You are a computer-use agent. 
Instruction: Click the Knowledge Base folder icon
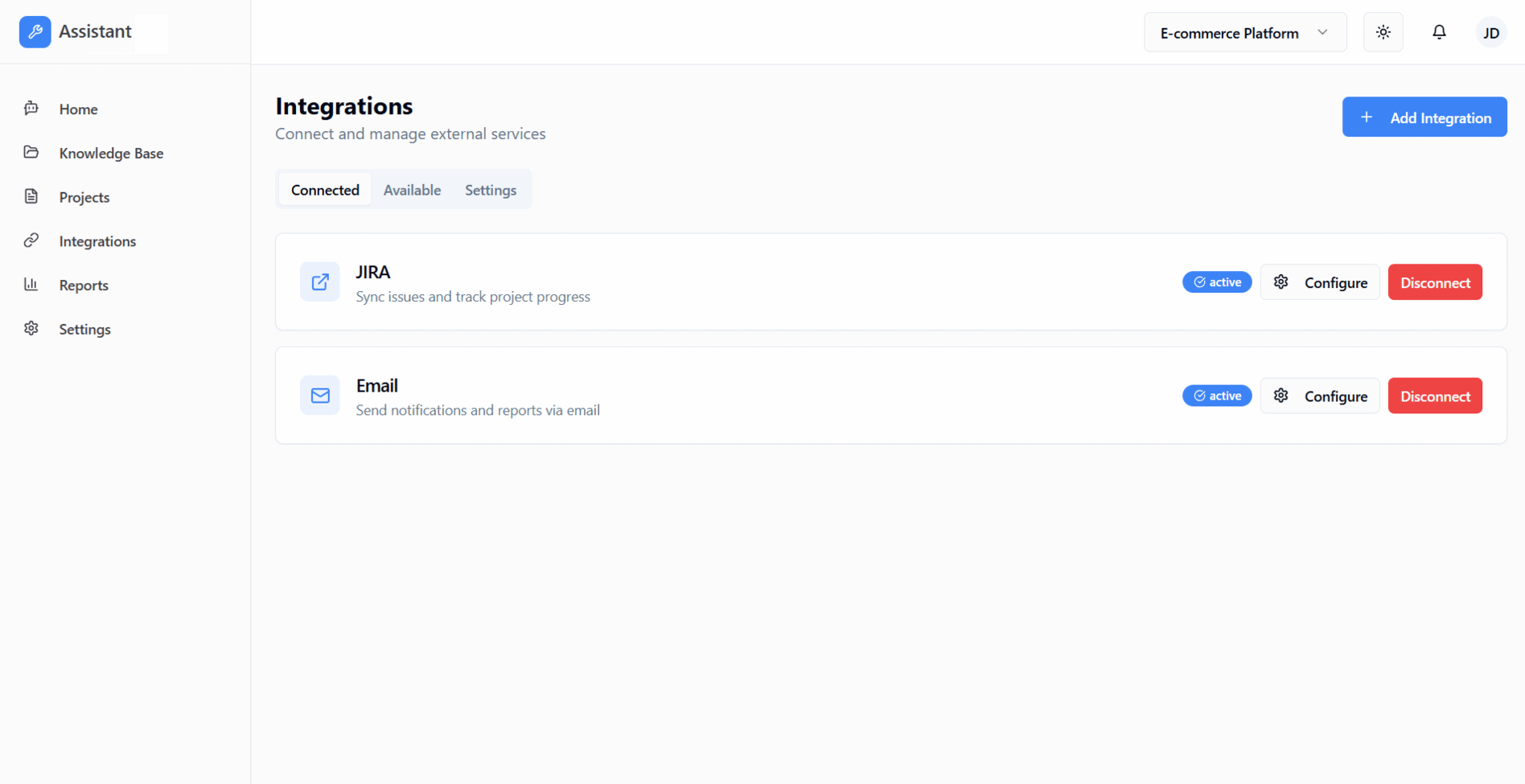click(x=31, y=153)
